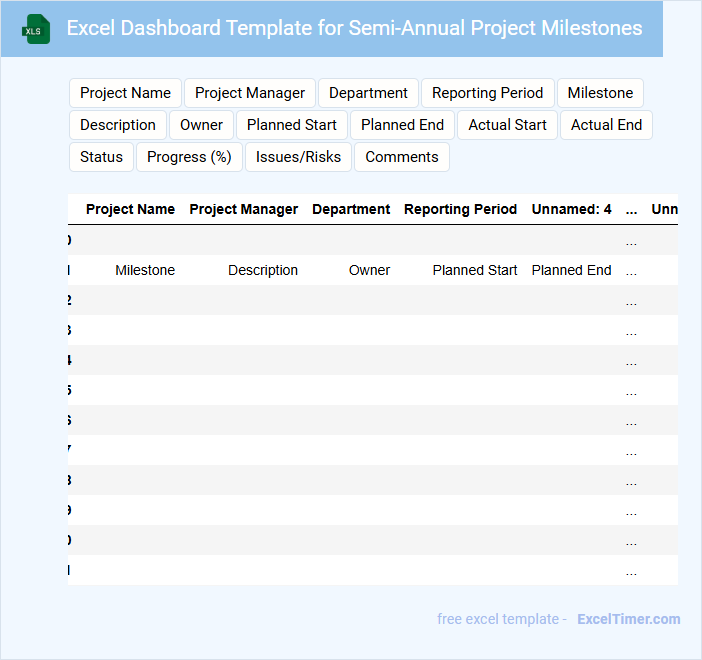The image size is (702, 660).
Task: Choose the Reporting Period tag
Action: pos(487,93)
